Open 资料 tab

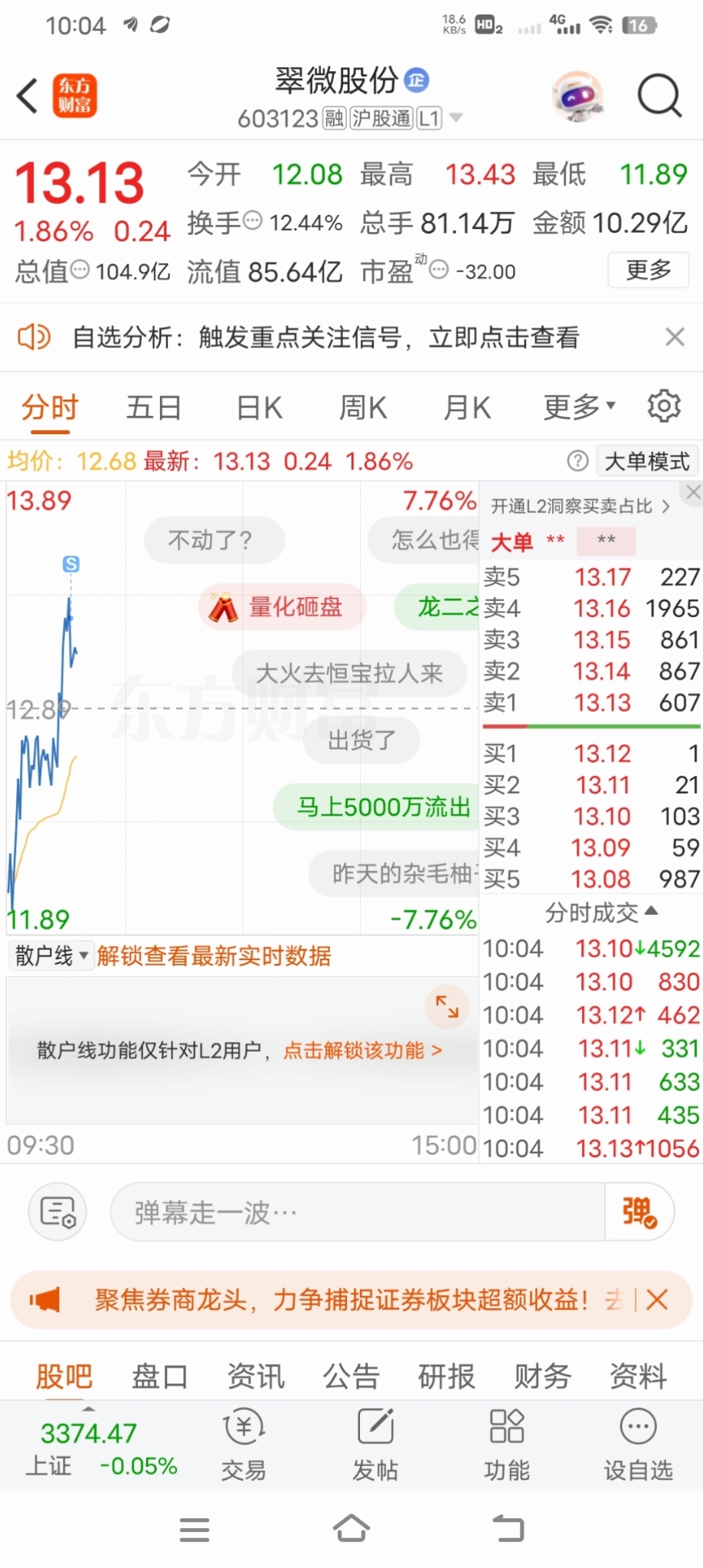638,1376
